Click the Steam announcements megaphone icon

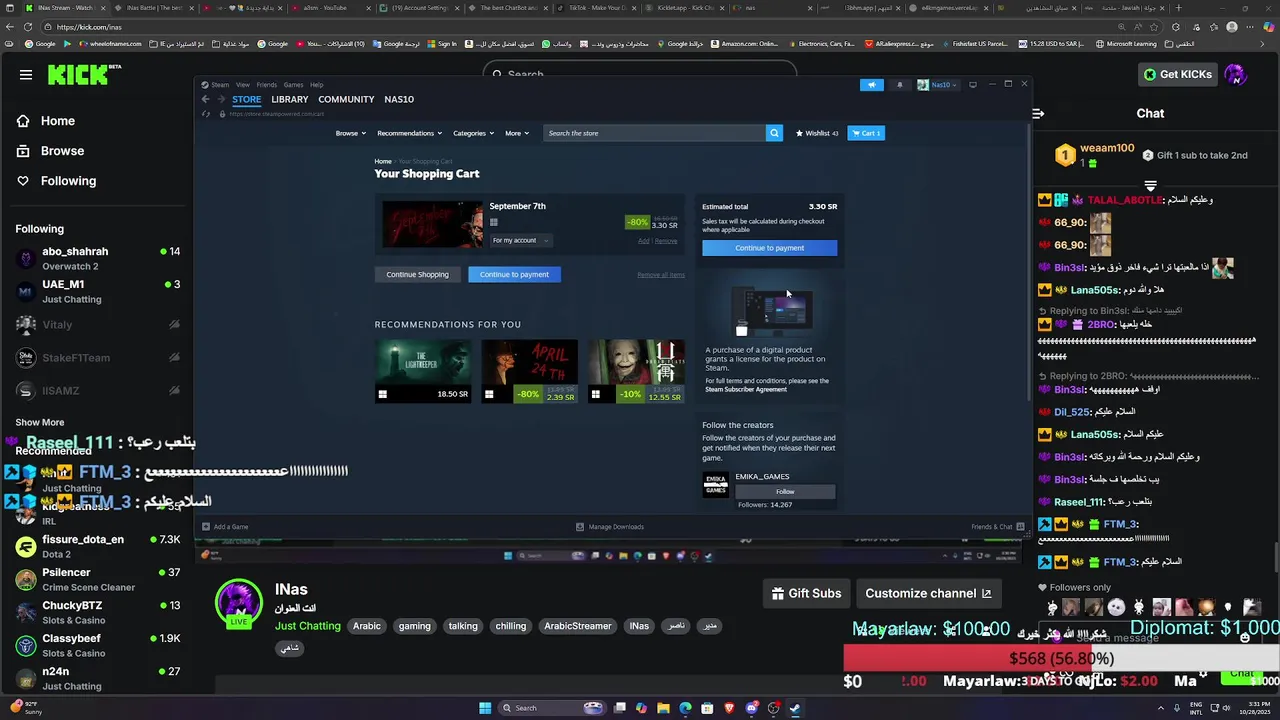872,85
